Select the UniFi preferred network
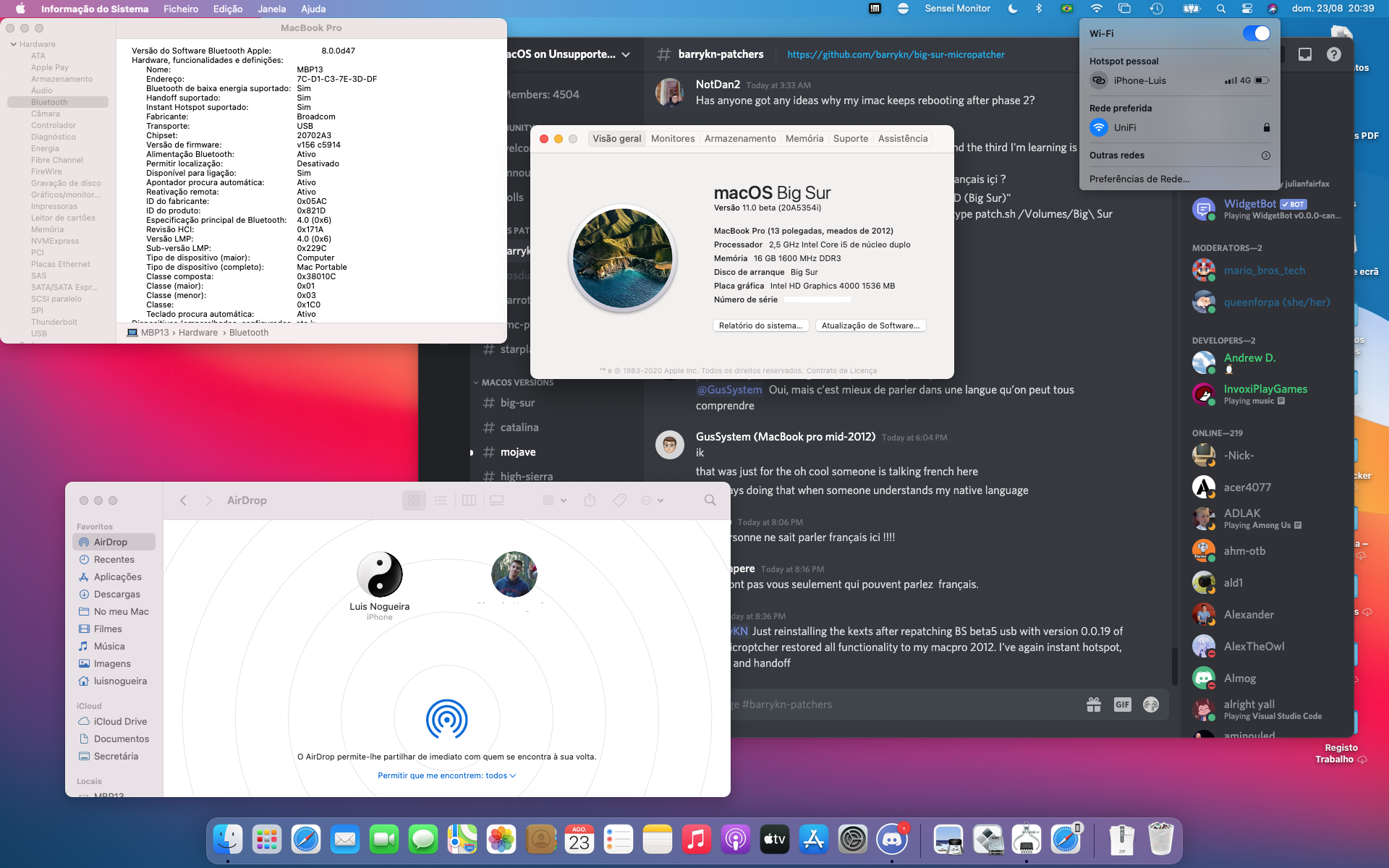 [1125, 127]
